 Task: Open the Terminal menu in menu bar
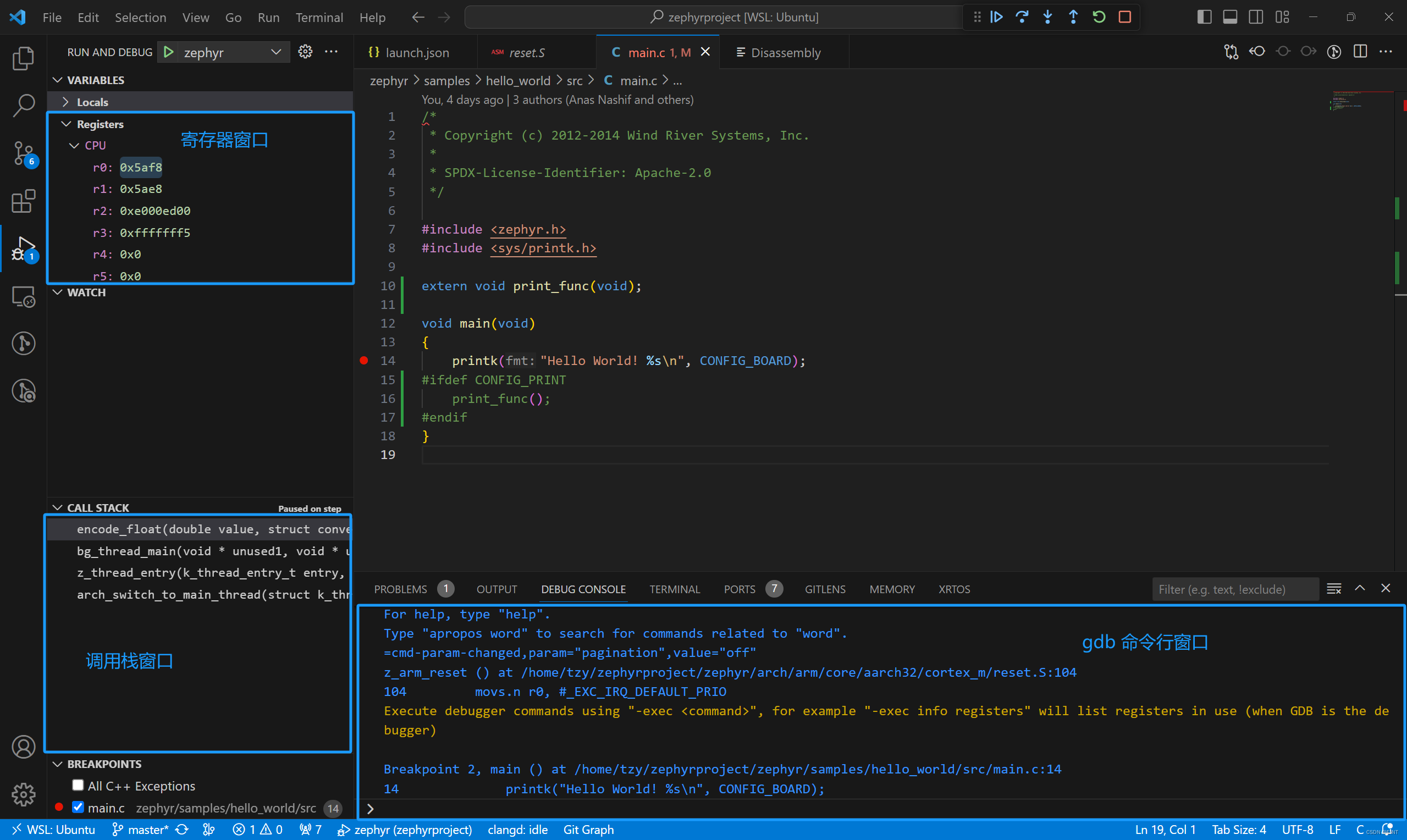click(x=319, y=18)
